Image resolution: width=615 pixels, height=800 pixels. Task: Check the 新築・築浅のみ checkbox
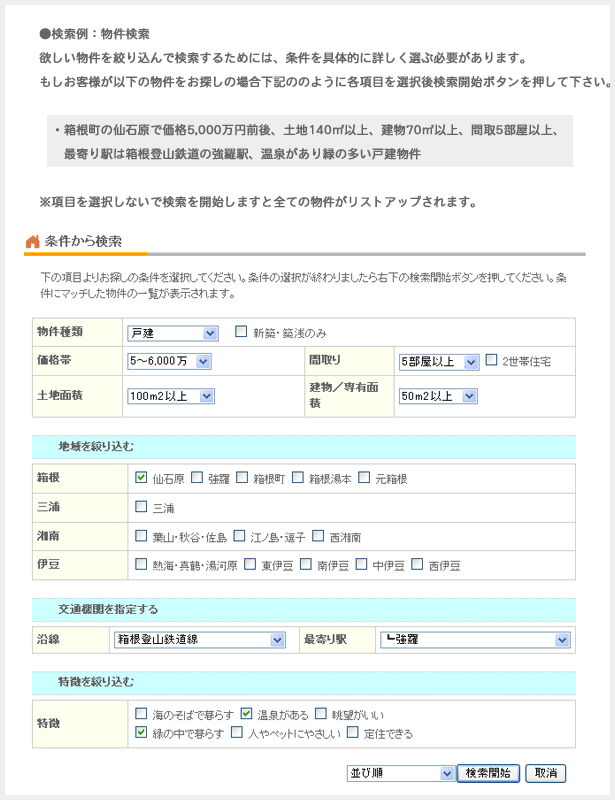(241, 332)
